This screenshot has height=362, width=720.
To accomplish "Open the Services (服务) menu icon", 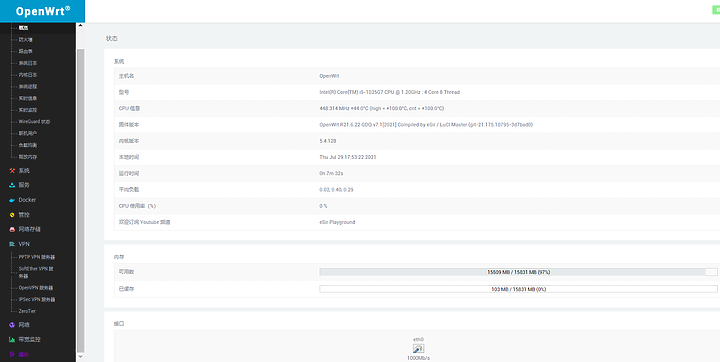I will pos(12,185).
